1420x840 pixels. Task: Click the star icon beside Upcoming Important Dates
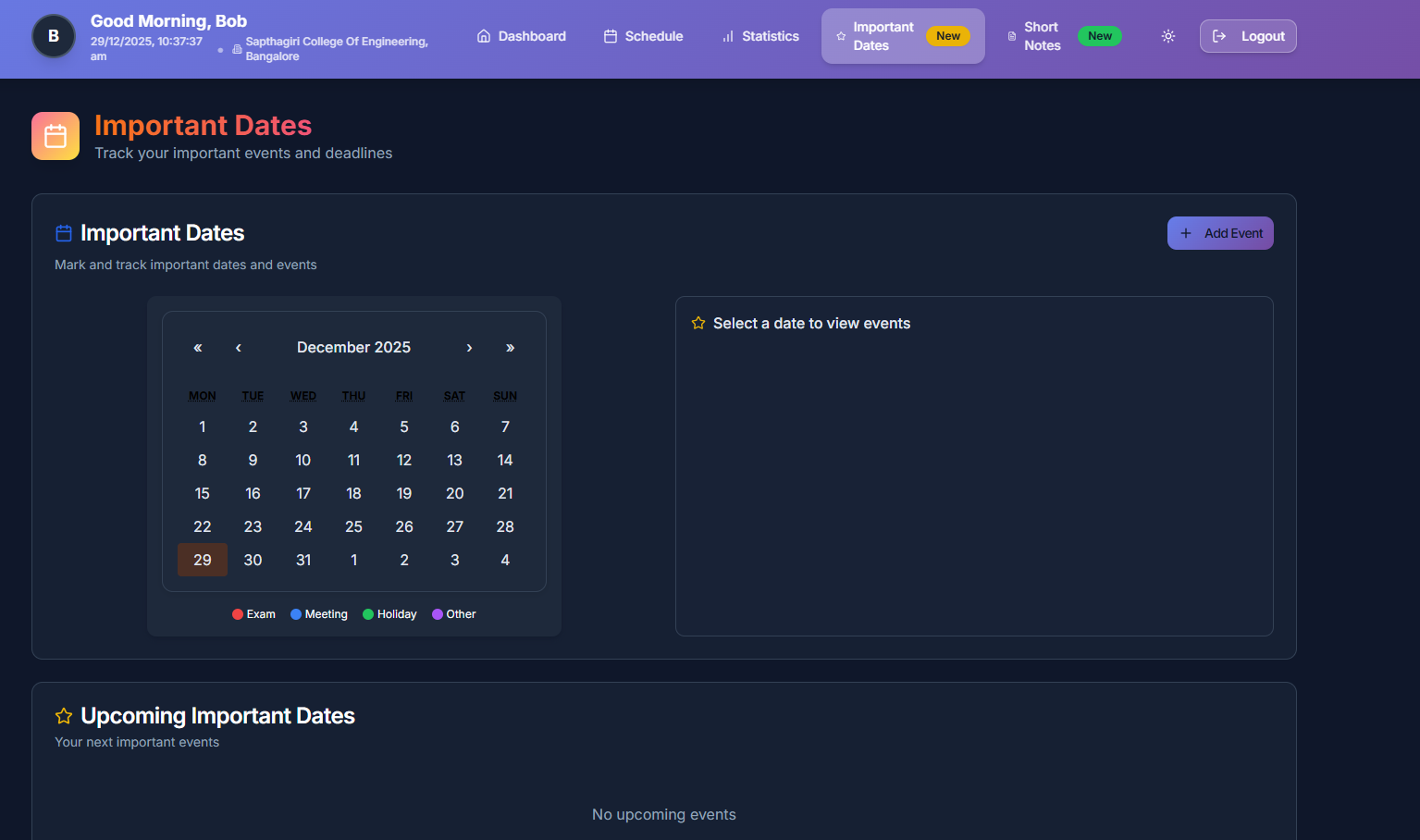(63, 715)
